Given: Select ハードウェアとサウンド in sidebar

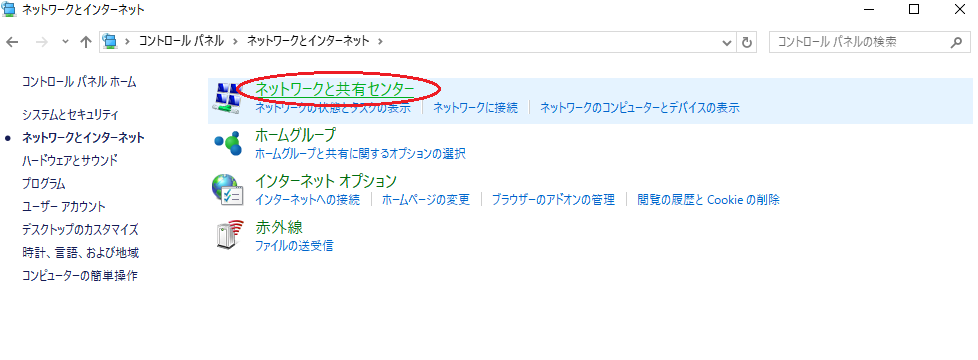Looking at the screenshot, I should click(69, 160).
